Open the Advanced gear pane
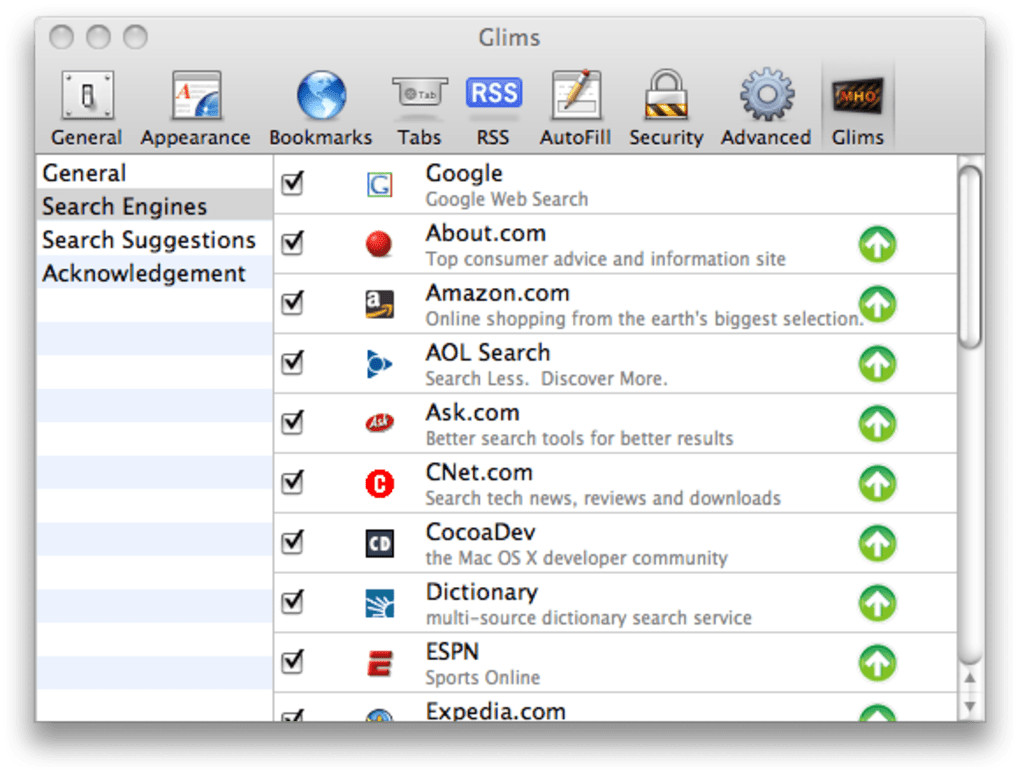This screenshot has height=774, width=1020. point(766,107)
